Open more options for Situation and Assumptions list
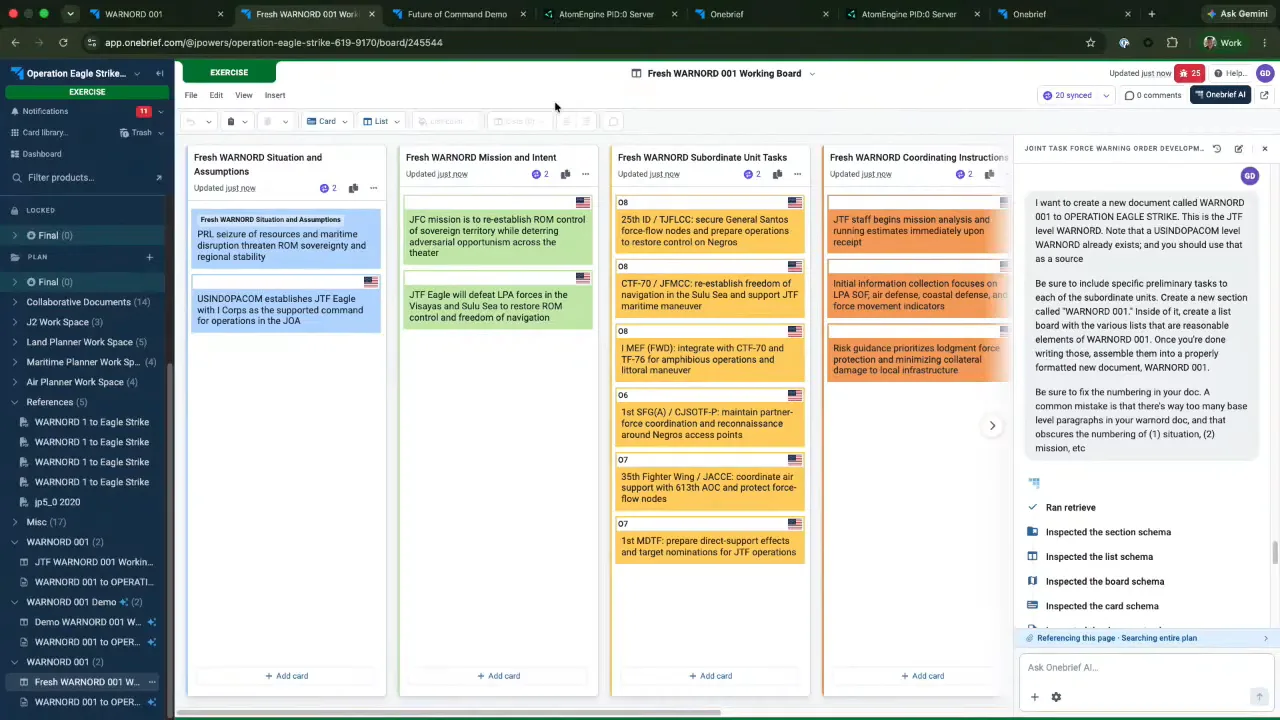This screenshot has height=720, width=1280. [373, 188]
